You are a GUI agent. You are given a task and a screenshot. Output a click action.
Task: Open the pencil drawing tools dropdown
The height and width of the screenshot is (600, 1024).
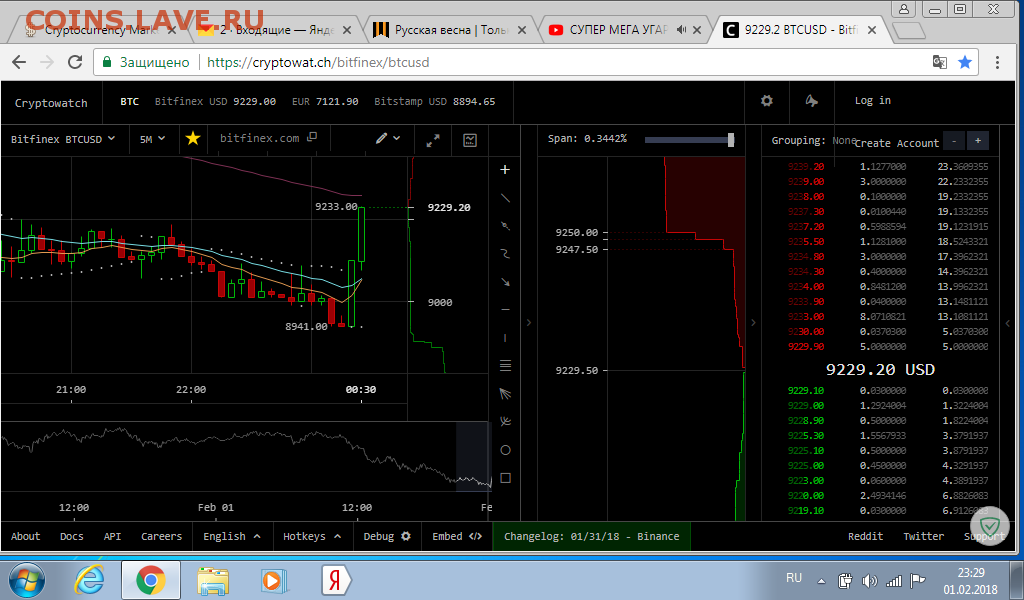[x=387, y=138]
